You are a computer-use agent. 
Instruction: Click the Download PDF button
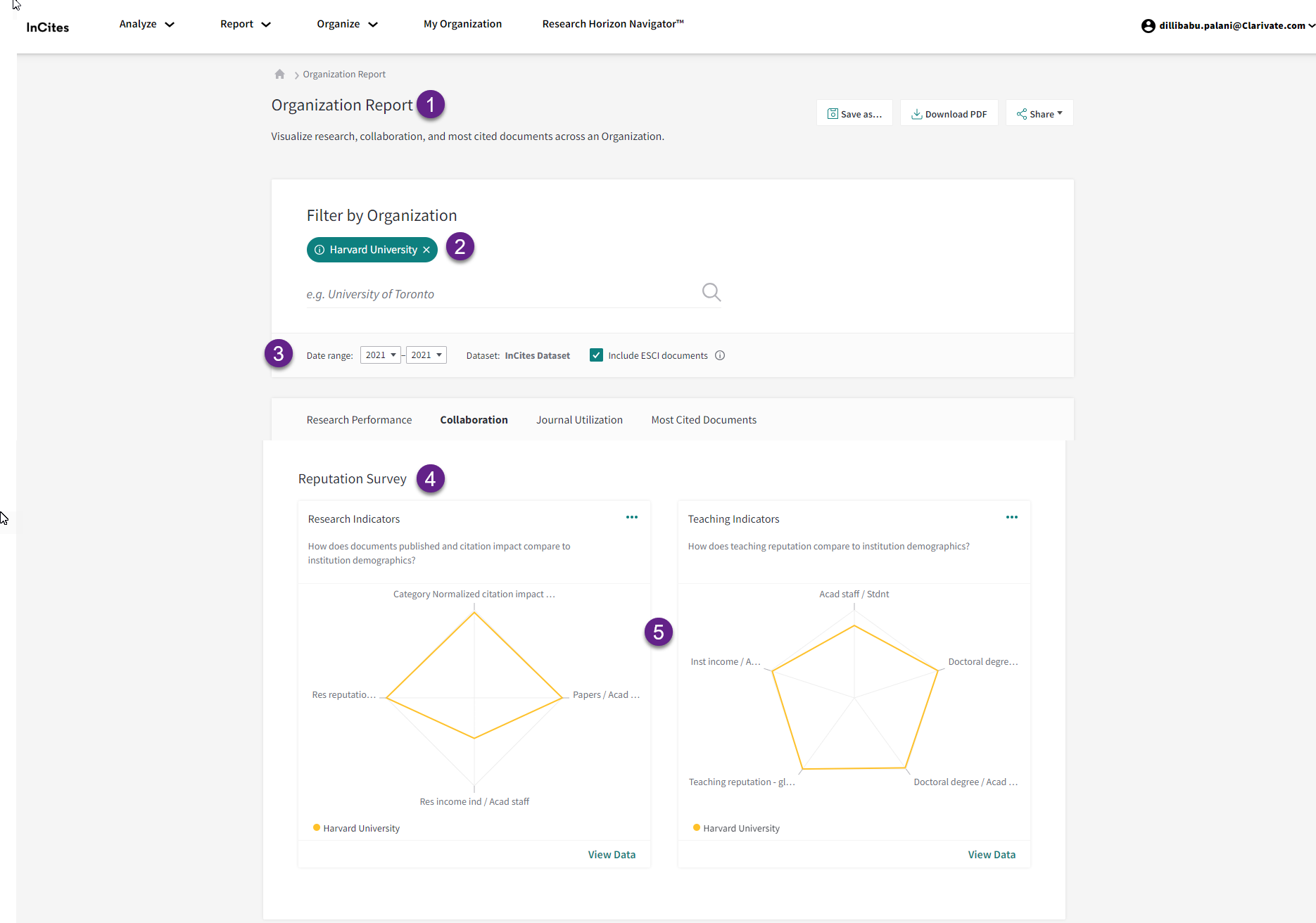tap(949, 113)
